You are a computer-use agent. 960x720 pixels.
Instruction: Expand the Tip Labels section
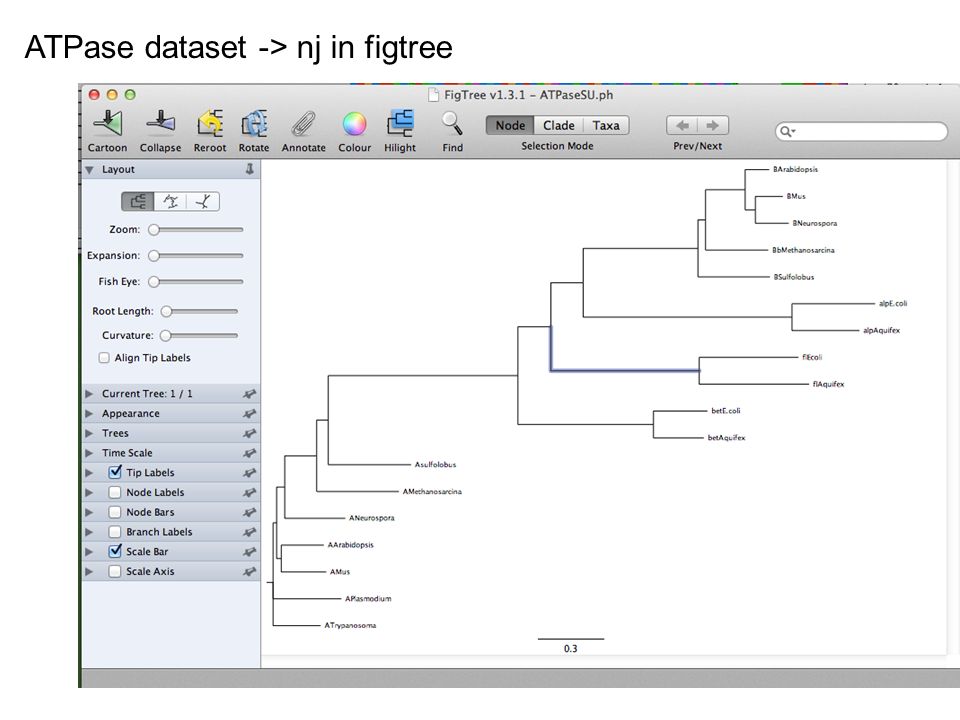pyautogui.click(x=89, y=473)
